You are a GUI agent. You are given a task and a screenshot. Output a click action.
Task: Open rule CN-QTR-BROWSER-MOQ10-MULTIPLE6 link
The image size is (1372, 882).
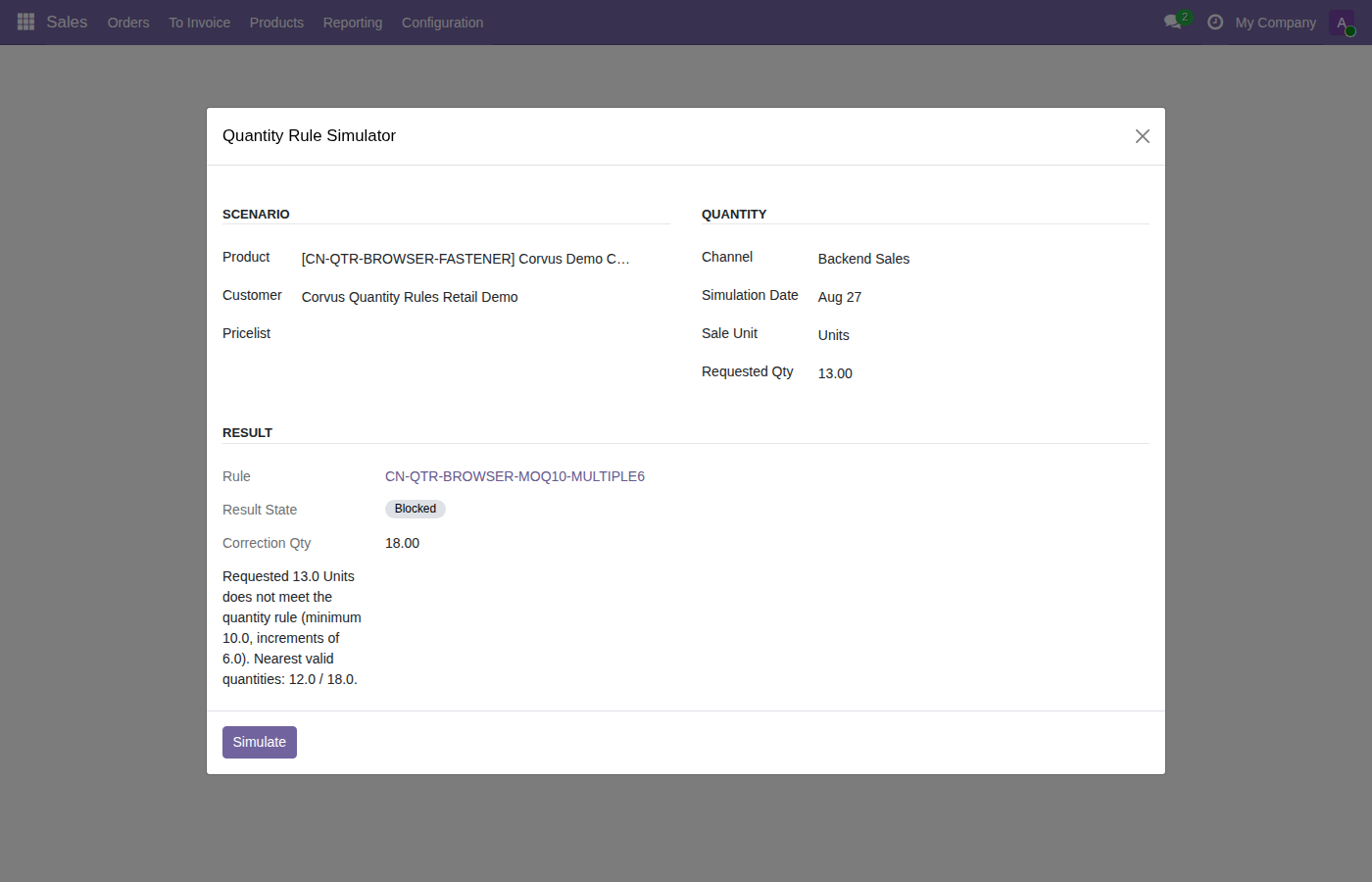pos(514,476)
